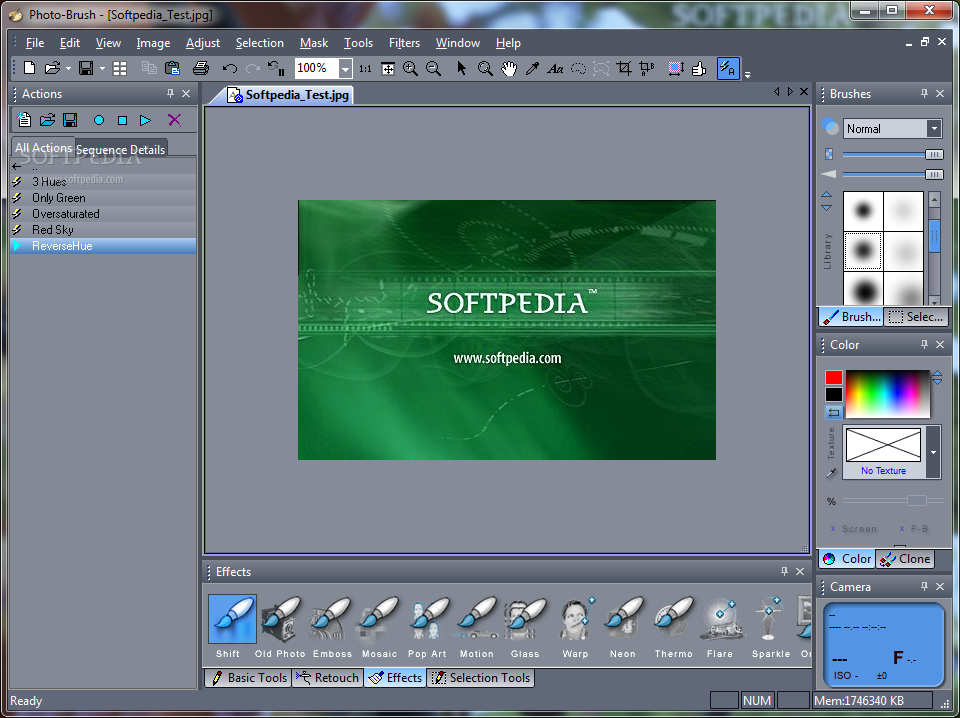Select the Hand pan tool
This screenshot has height=718, width=960.
point(509,68)
